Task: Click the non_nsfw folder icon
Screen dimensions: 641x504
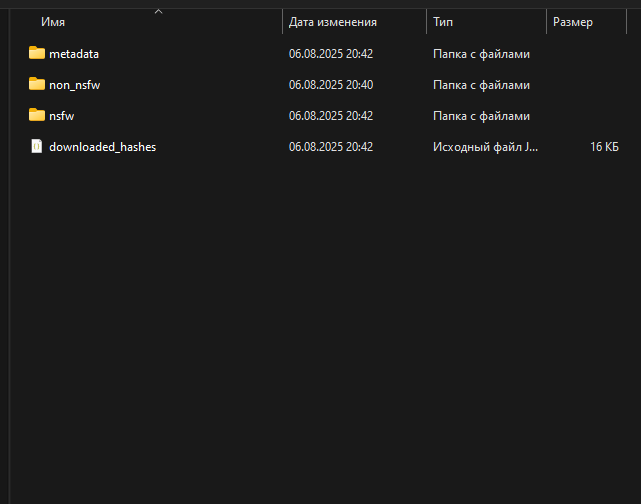Action: pos(37,84)
